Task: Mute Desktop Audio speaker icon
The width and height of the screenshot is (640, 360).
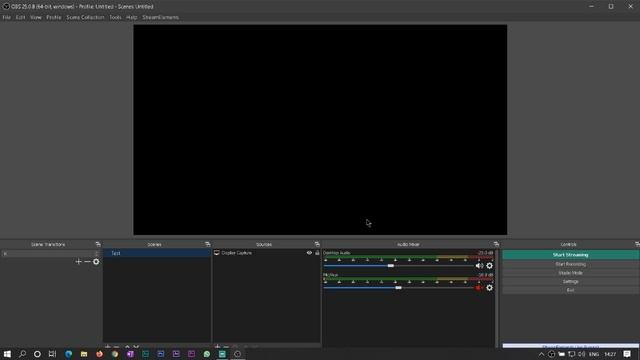Action: click(x=479, y=266)
